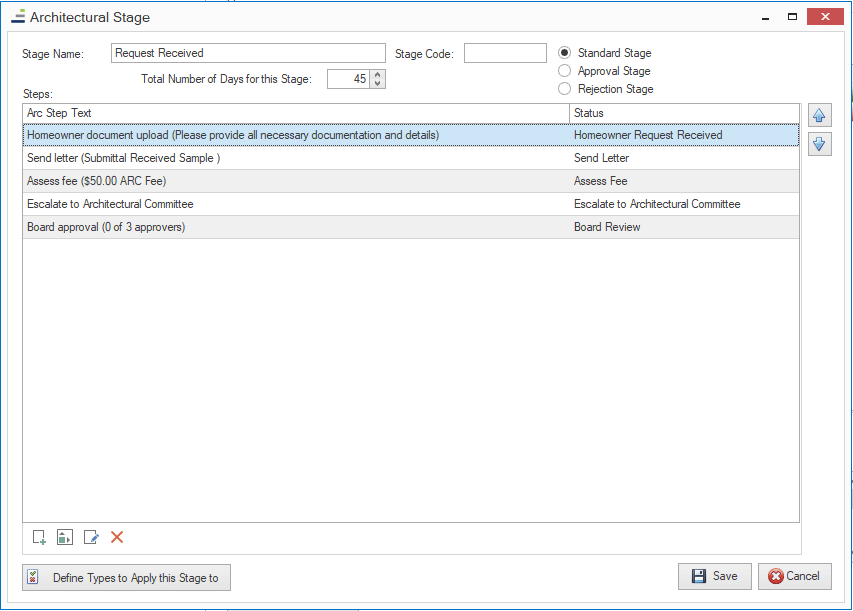
Task: Move the selected step down with the blue arrow
Action: [x=819, y=144]
